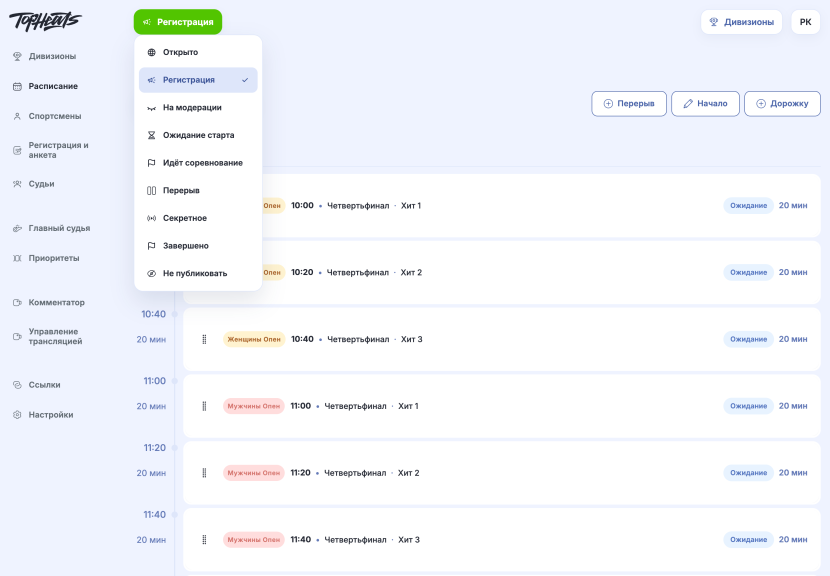830x576 pixels.
Task: Add a break with the Перерыв button
Action: [x=629, y=104]
